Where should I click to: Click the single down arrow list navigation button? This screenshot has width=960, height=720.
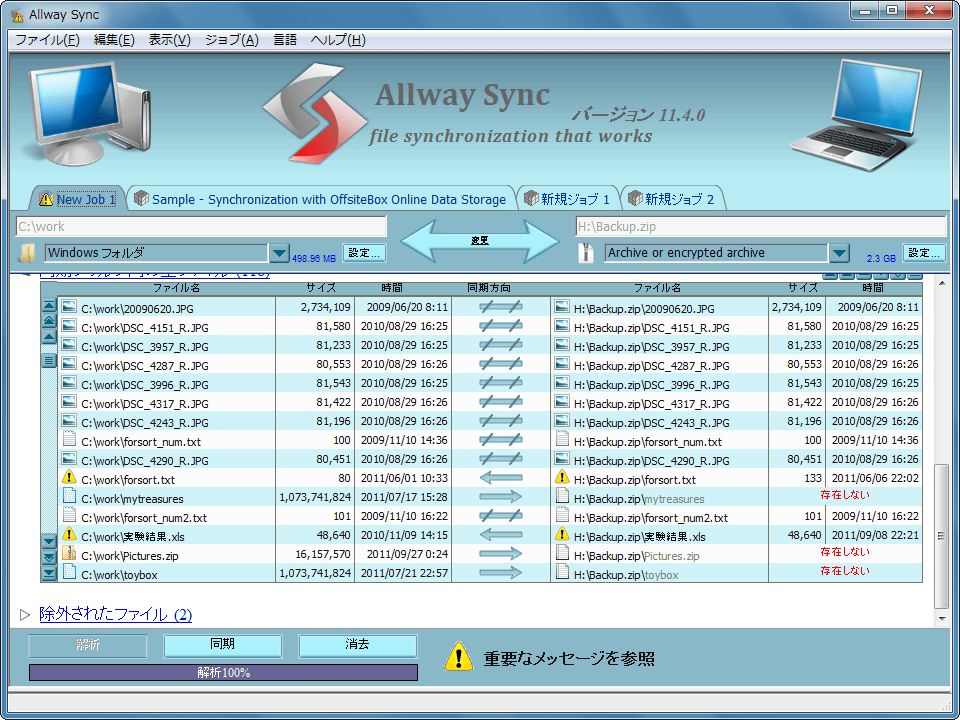(x=49, y=542)
